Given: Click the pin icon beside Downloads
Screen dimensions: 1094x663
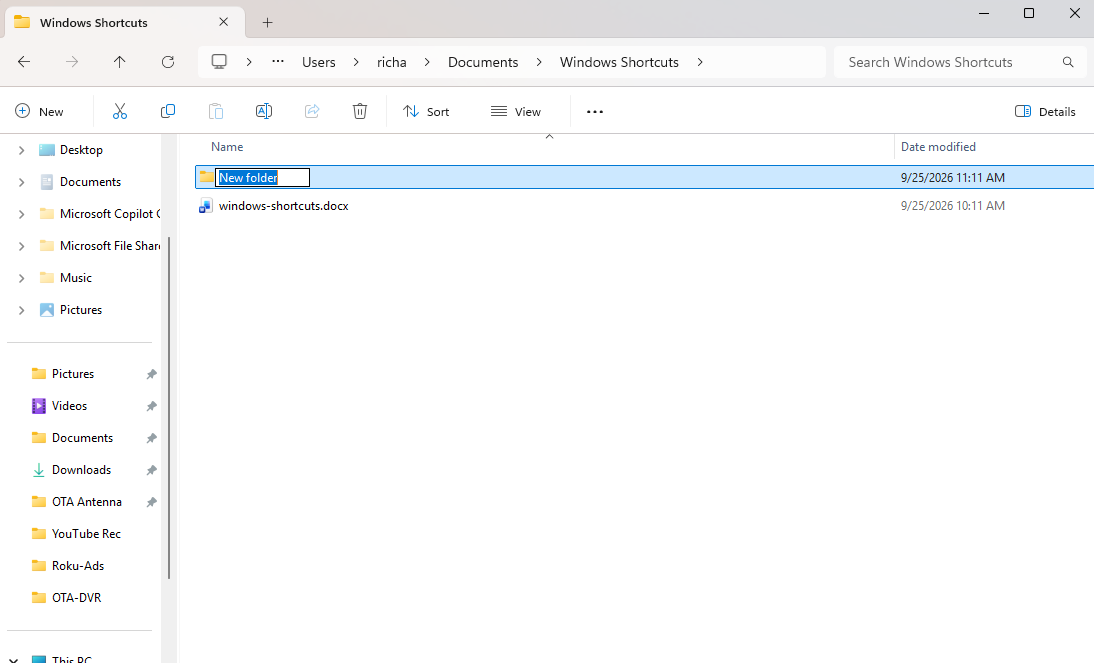Looking at the screenshot, I should (x=151, y=470).
